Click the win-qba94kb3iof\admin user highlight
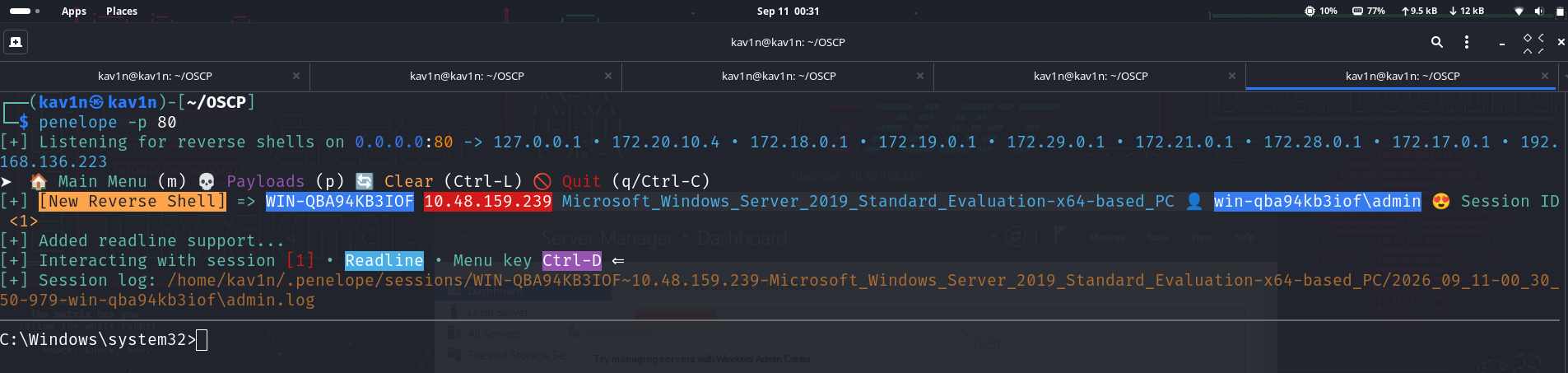 pos(1317,201)
